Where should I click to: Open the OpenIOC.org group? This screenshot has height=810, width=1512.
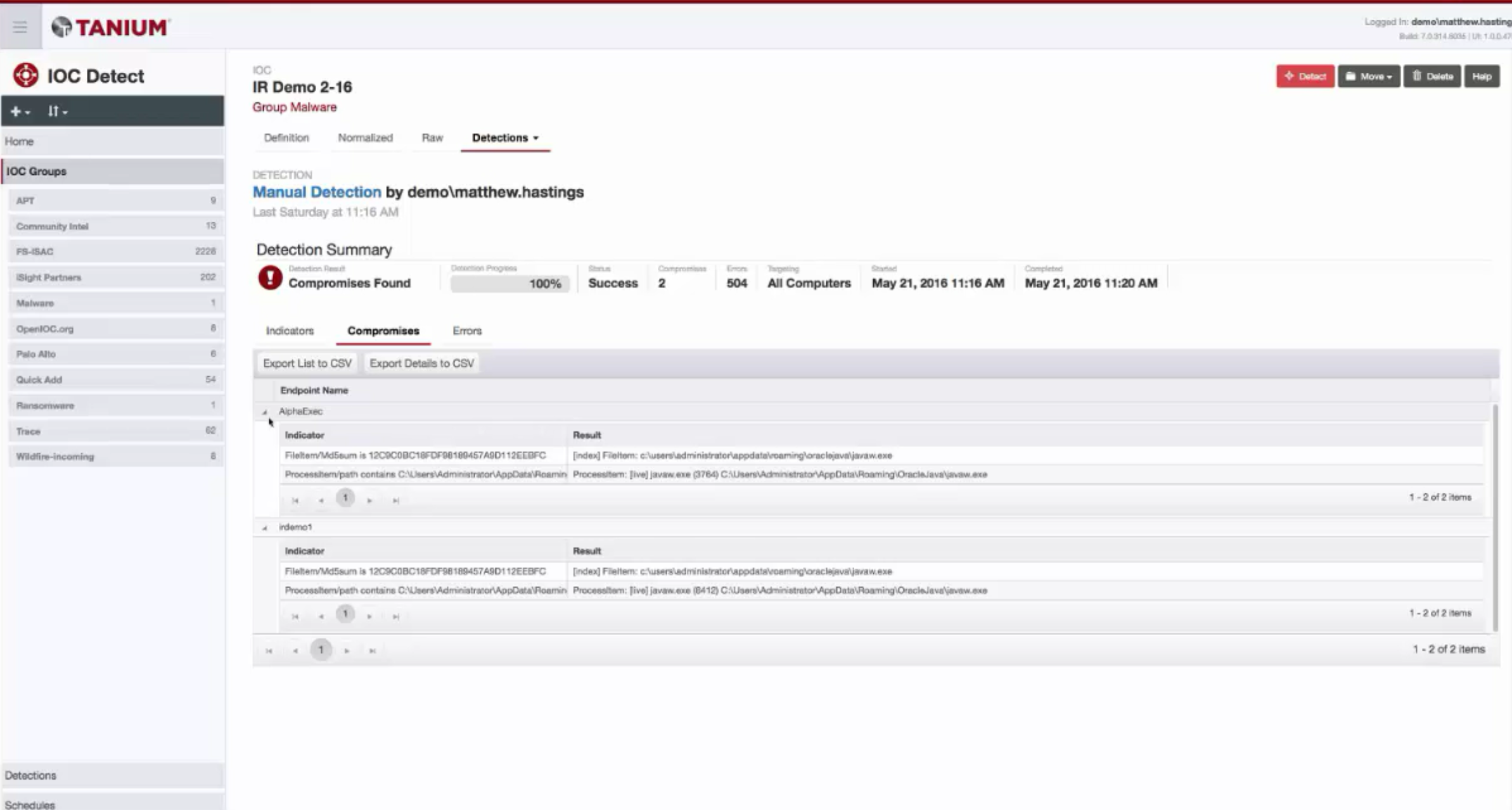116,329
